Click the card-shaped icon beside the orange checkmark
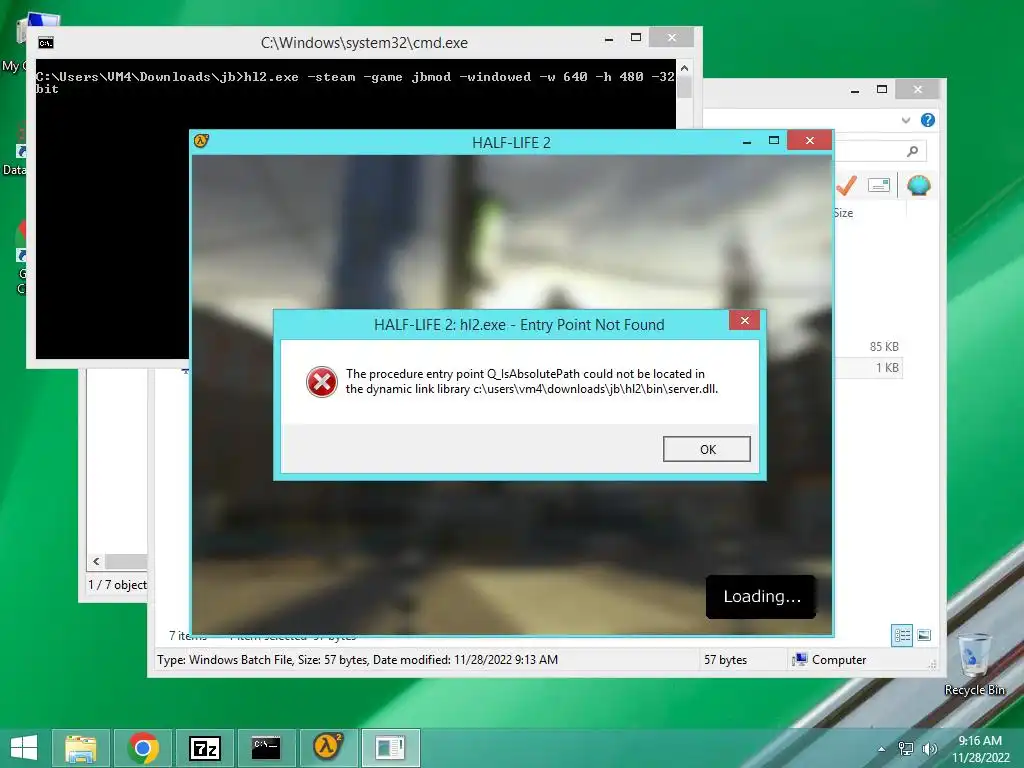This screenshot has height=768, width=1024. point(879,185)
